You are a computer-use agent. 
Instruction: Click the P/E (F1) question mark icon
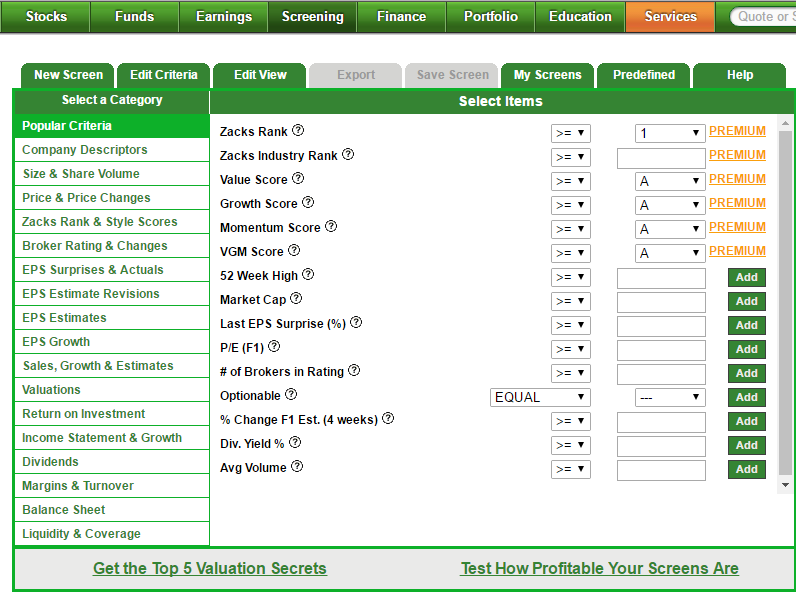click(274, 347)
